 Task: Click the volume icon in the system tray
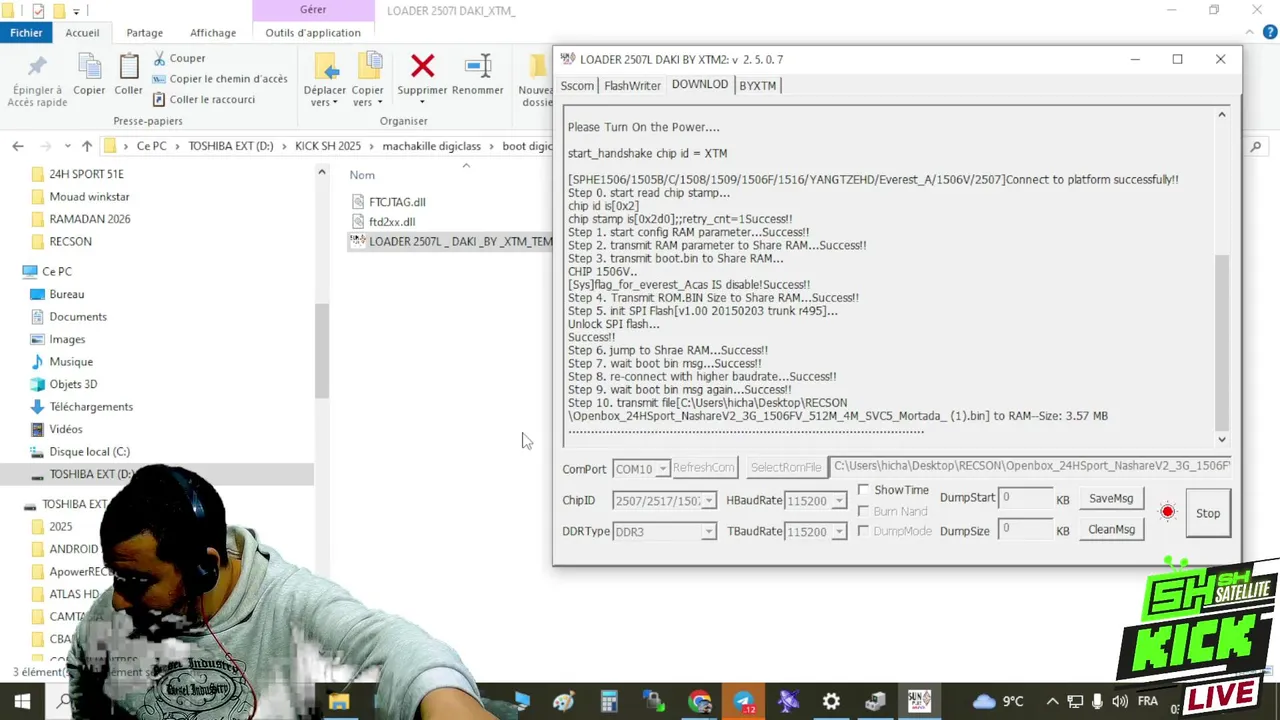tap(1119, 702)
